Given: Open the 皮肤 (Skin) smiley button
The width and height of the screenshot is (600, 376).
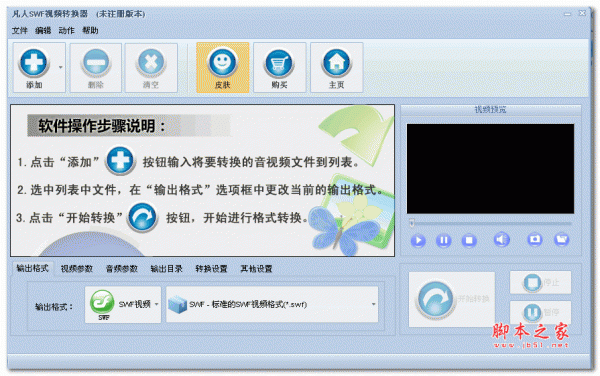Looking at the screenshot, I should click(x=222, y=68).
